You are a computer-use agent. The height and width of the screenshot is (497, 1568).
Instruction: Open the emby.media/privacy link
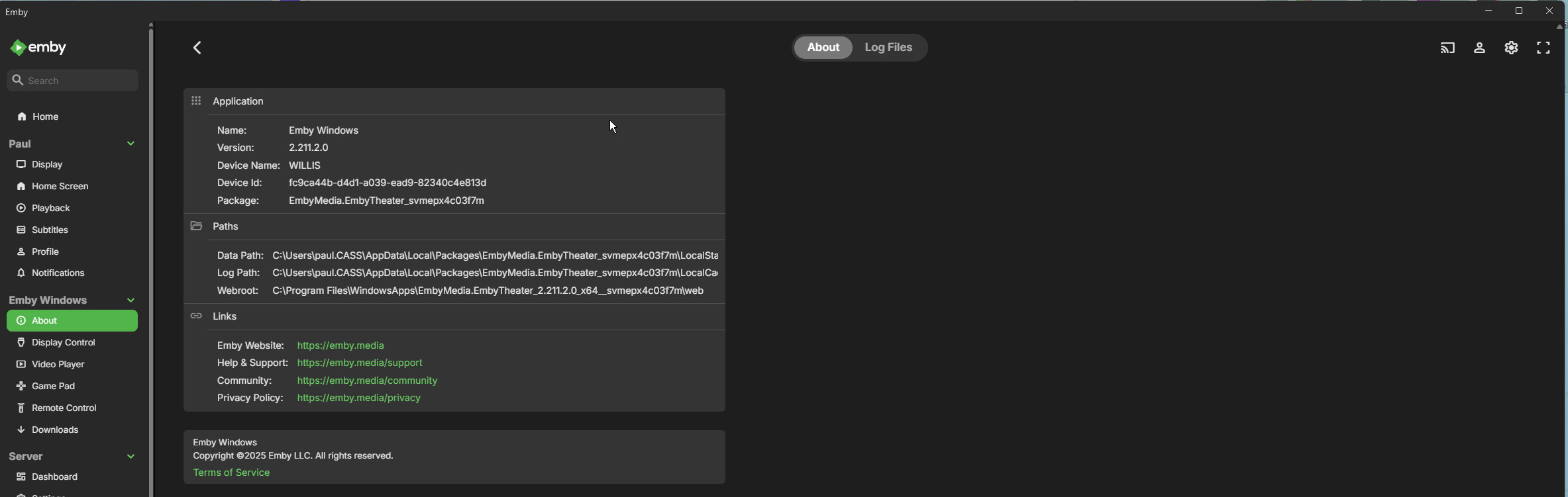click(x=359, y=398)
